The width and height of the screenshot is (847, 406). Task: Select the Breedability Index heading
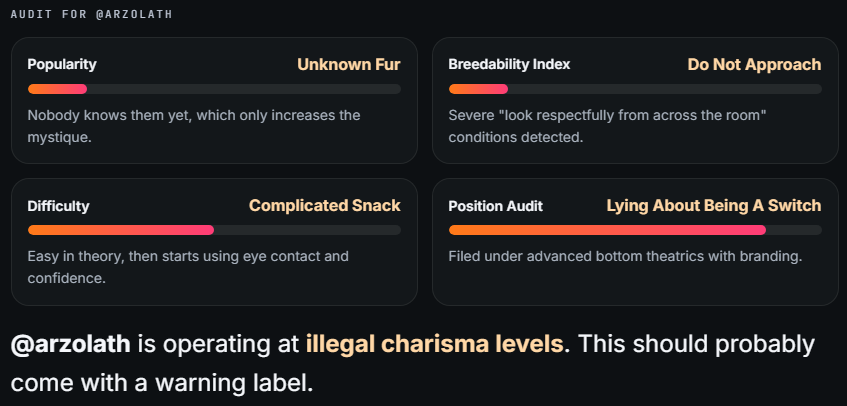coord(509,65)
